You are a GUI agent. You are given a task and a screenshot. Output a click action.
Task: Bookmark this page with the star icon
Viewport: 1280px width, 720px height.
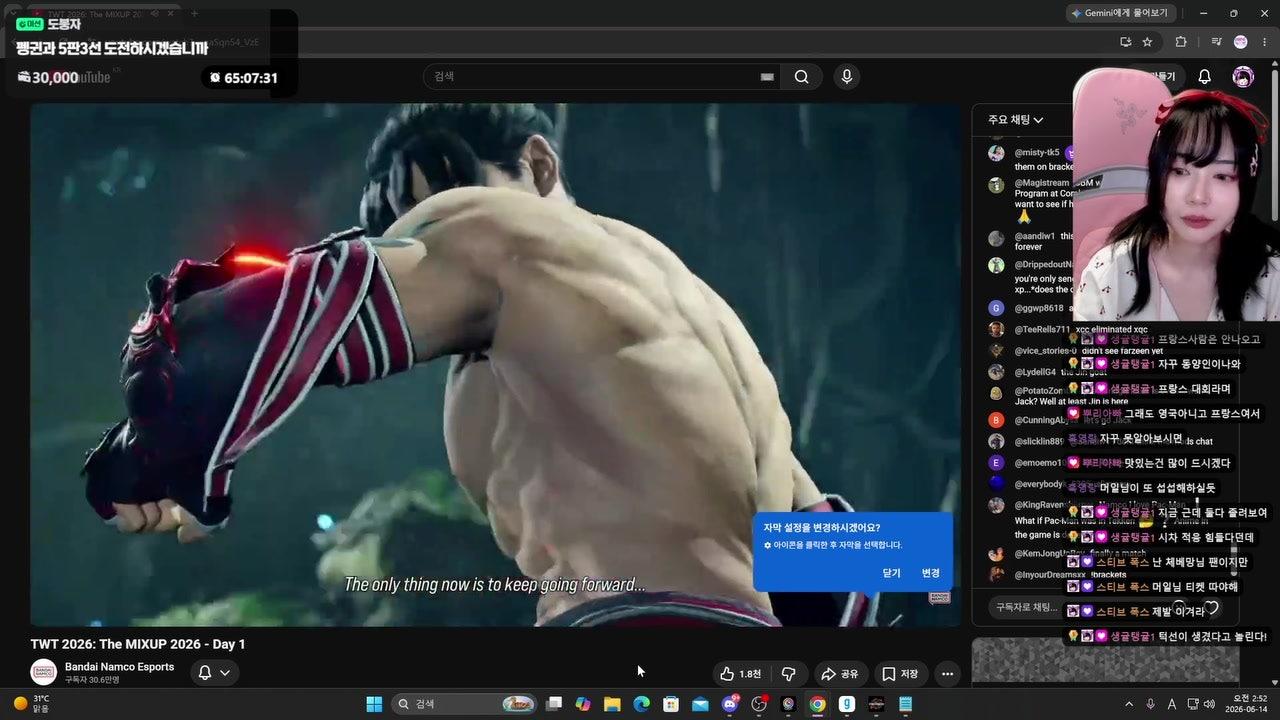[1147, 42]
